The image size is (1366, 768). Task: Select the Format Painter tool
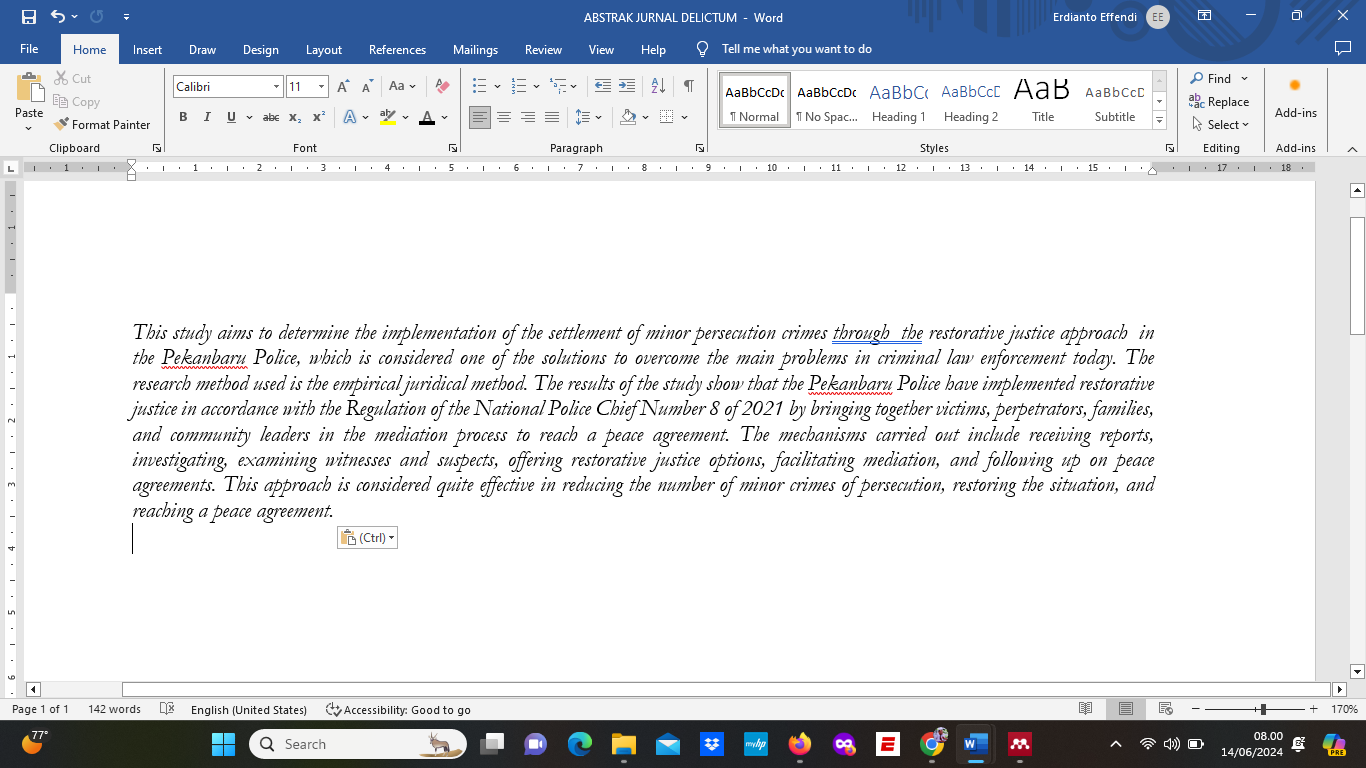click(103, 124)
